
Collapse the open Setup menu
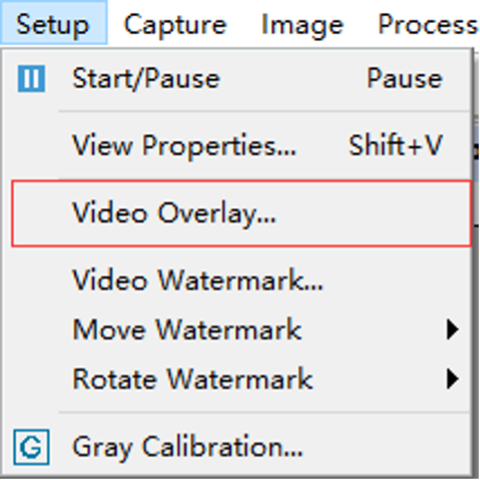pos(53,23)
